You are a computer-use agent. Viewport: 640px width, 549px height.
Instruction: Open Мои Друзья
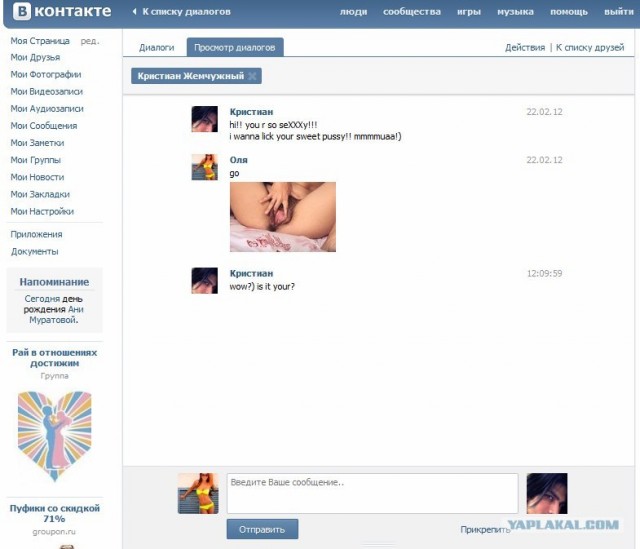point(35,58)
